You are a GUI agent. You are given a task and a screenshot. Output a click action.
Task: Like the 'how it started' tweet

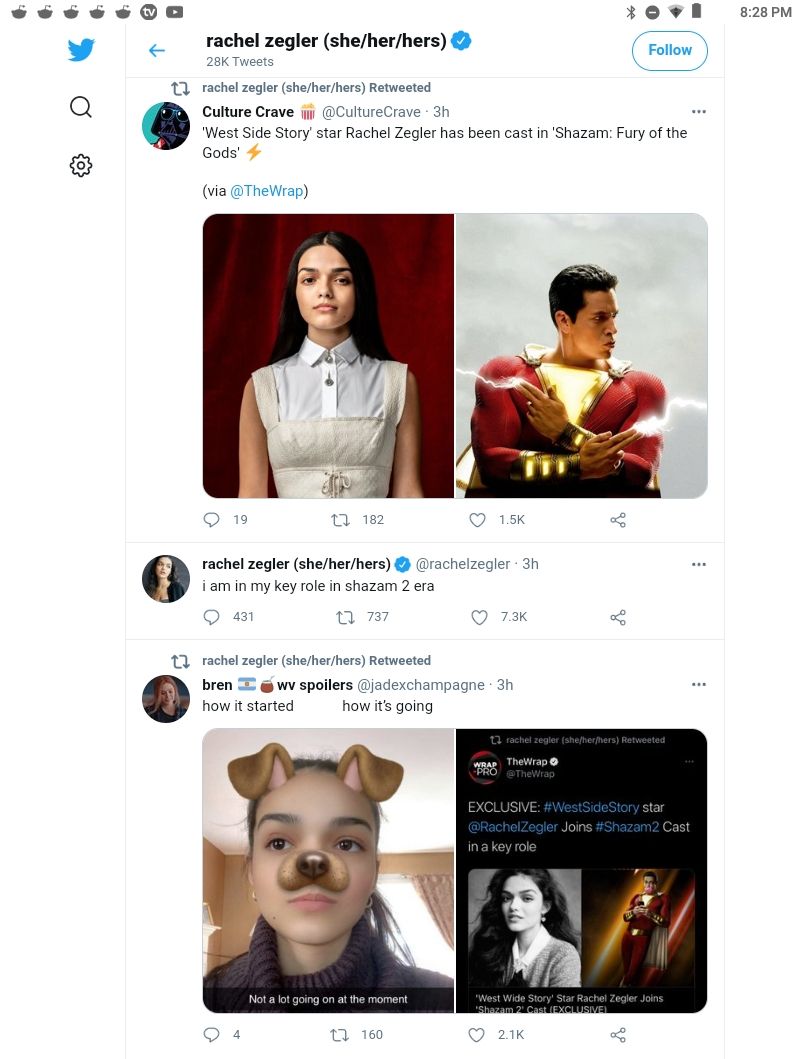point(478,1034)
